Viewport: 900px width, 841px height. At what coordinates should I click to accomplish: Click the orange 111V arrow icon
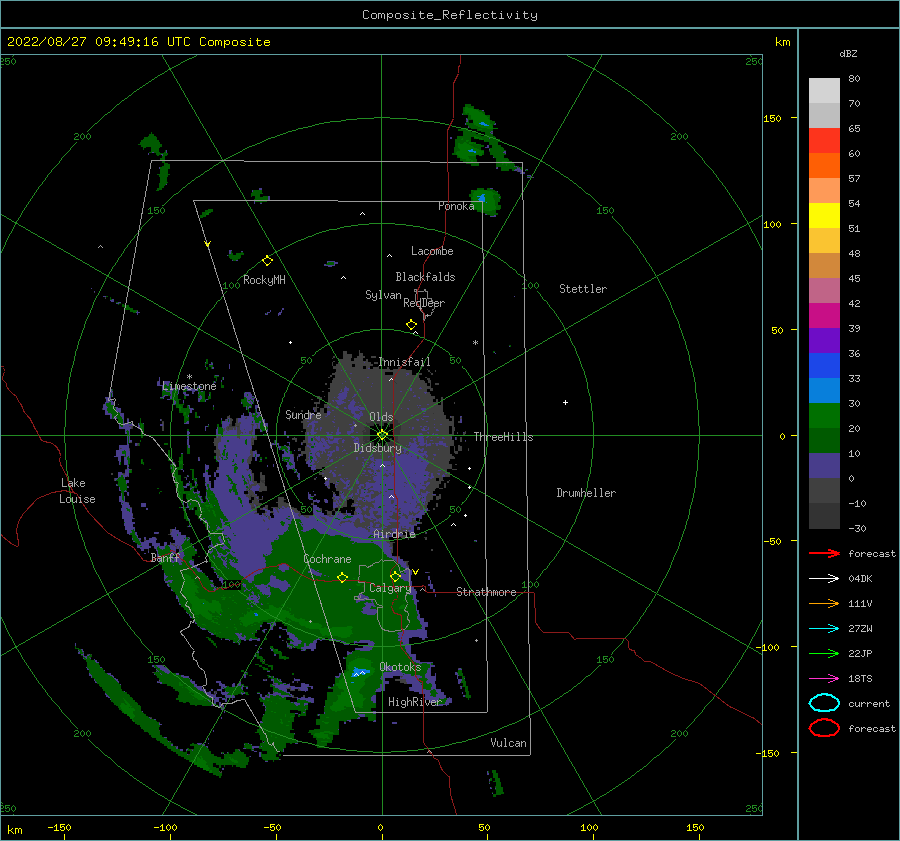point(824,603)
